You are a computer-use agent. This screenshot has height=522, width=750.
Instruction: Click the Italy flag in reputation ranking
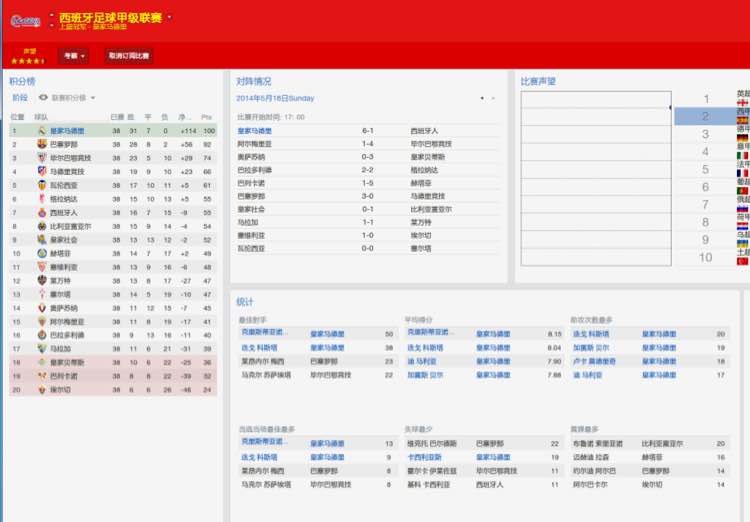click(742, 155)
